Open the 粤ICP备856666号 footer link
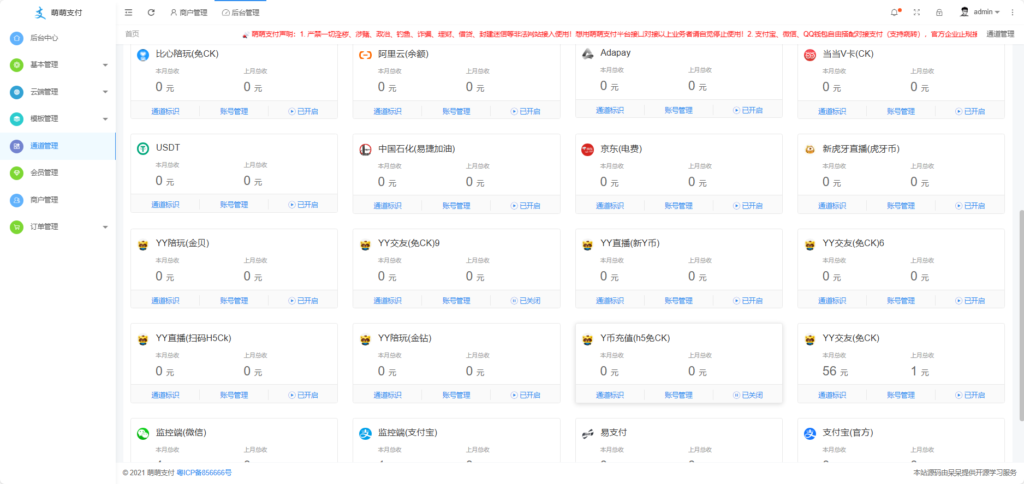1024x484 pixels. tap(204, 472)
